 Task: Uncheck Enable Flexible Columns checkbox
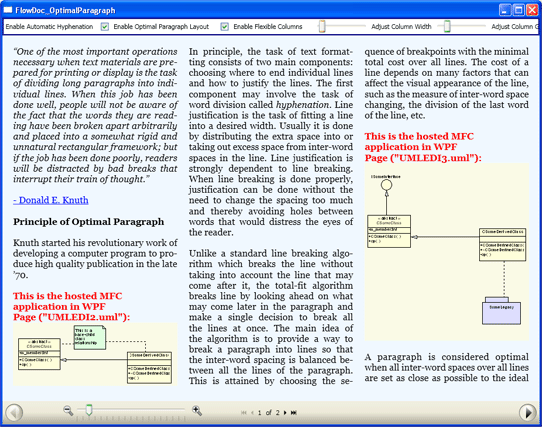tap(225, 27)
